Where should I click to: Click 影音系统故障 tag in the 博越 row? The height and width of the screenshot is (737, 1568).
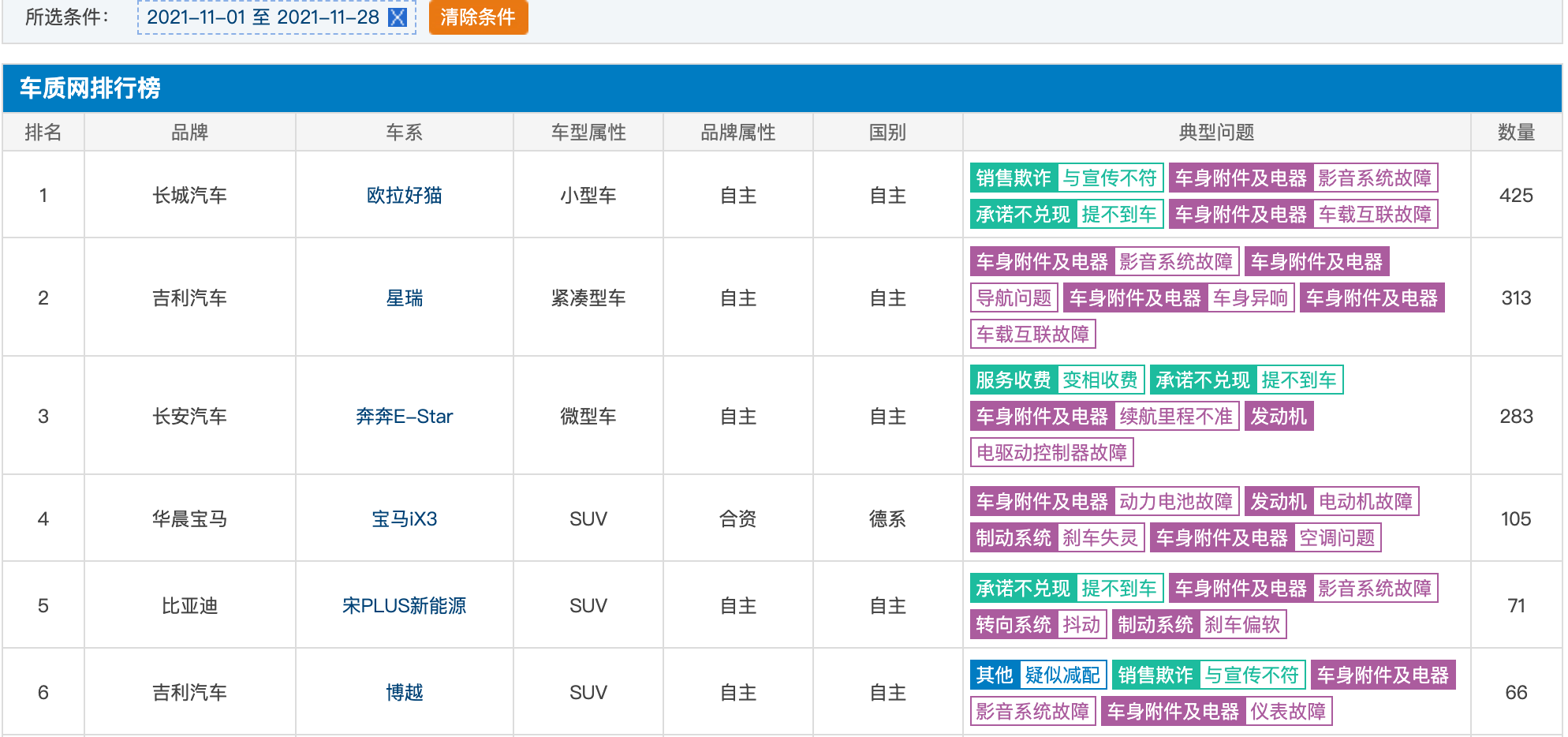pyautogui.click(x=1033, y=712)
